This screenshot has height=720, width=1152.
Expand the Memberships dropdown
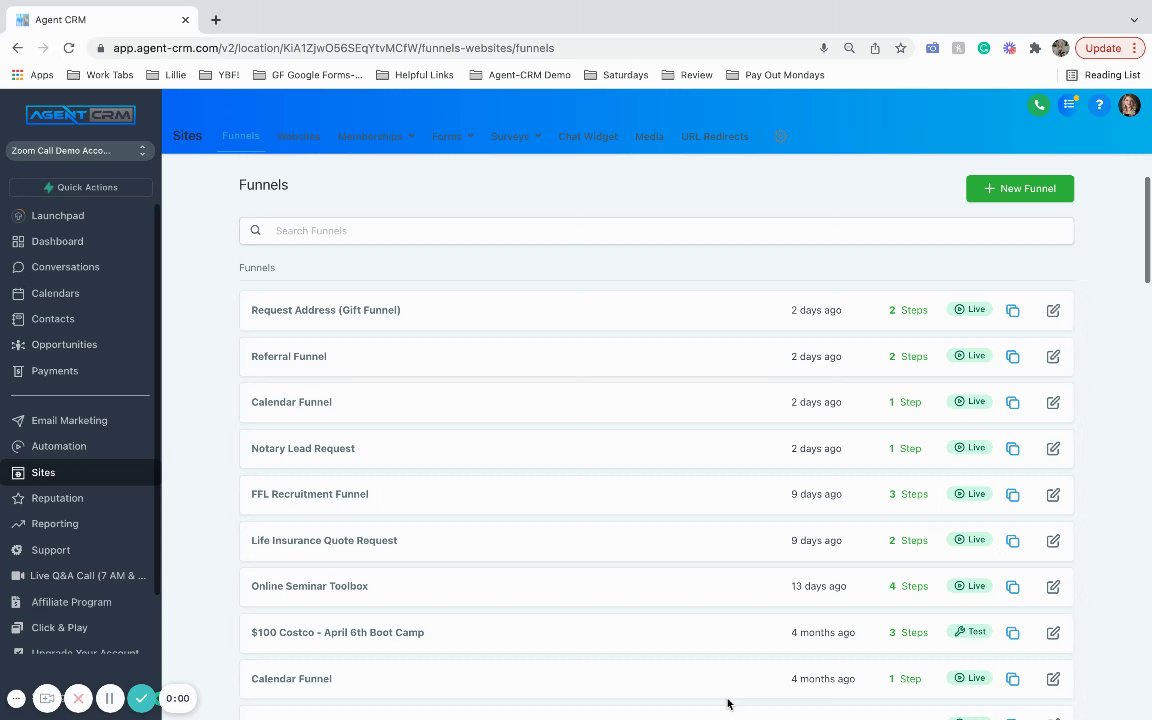[376, 137]
